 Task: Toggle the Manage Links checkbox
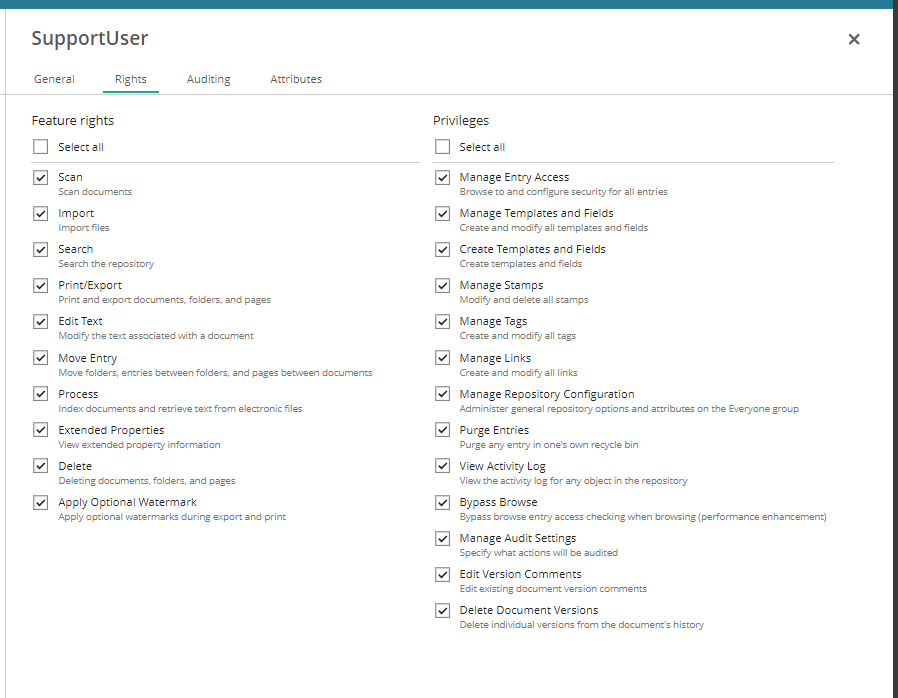click(x=442, y=358)
